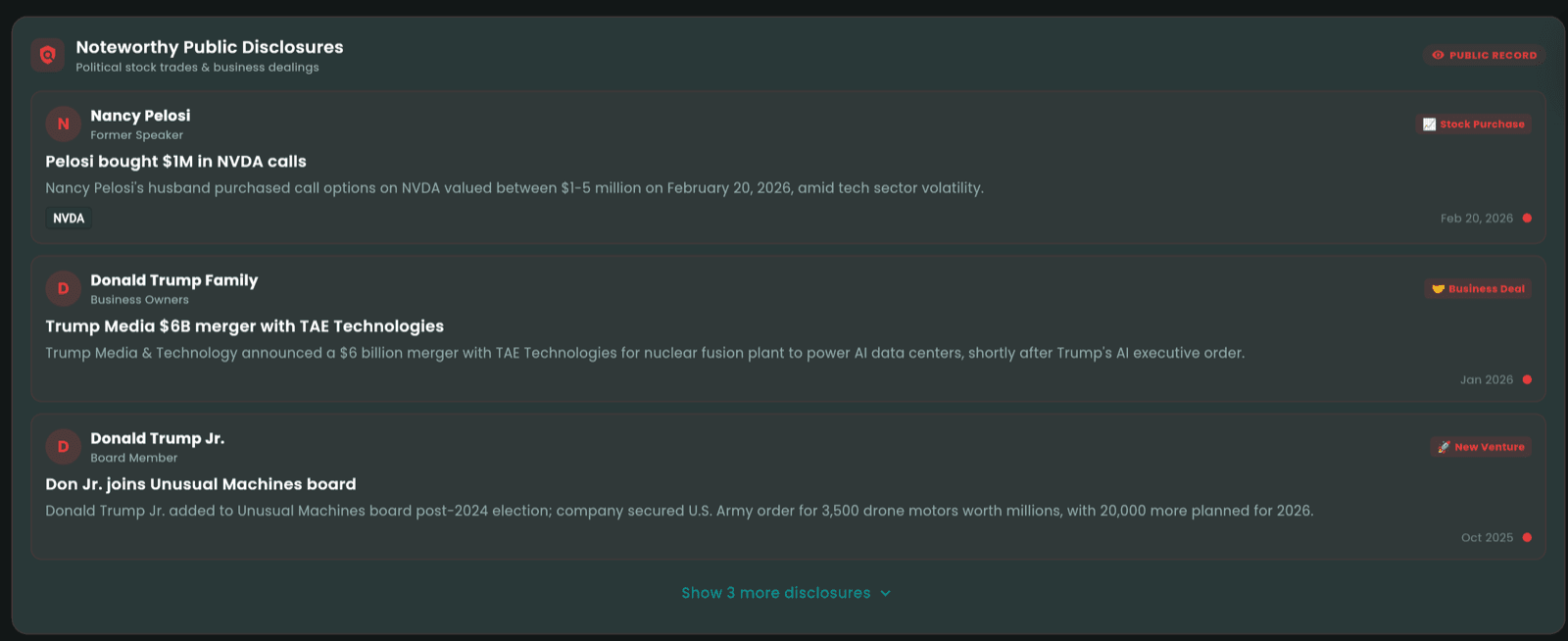This screenshot has width=1568, height=641.
Task: Select the NVDA ticker tag
Action: click(69, 219)
